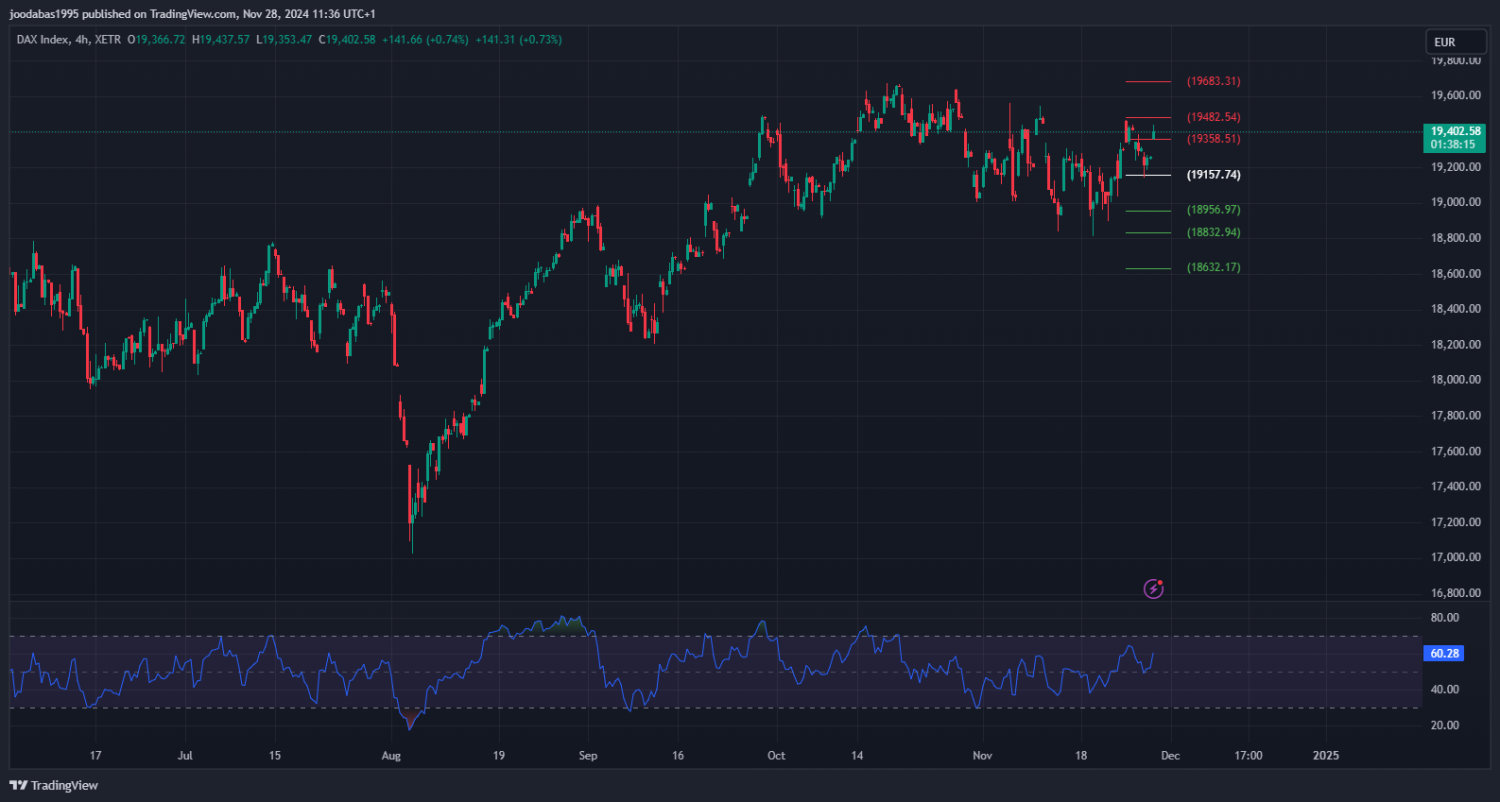Click the Sep label on time axis
Screen dimensions: 1500x802
(x=588, y=755)
